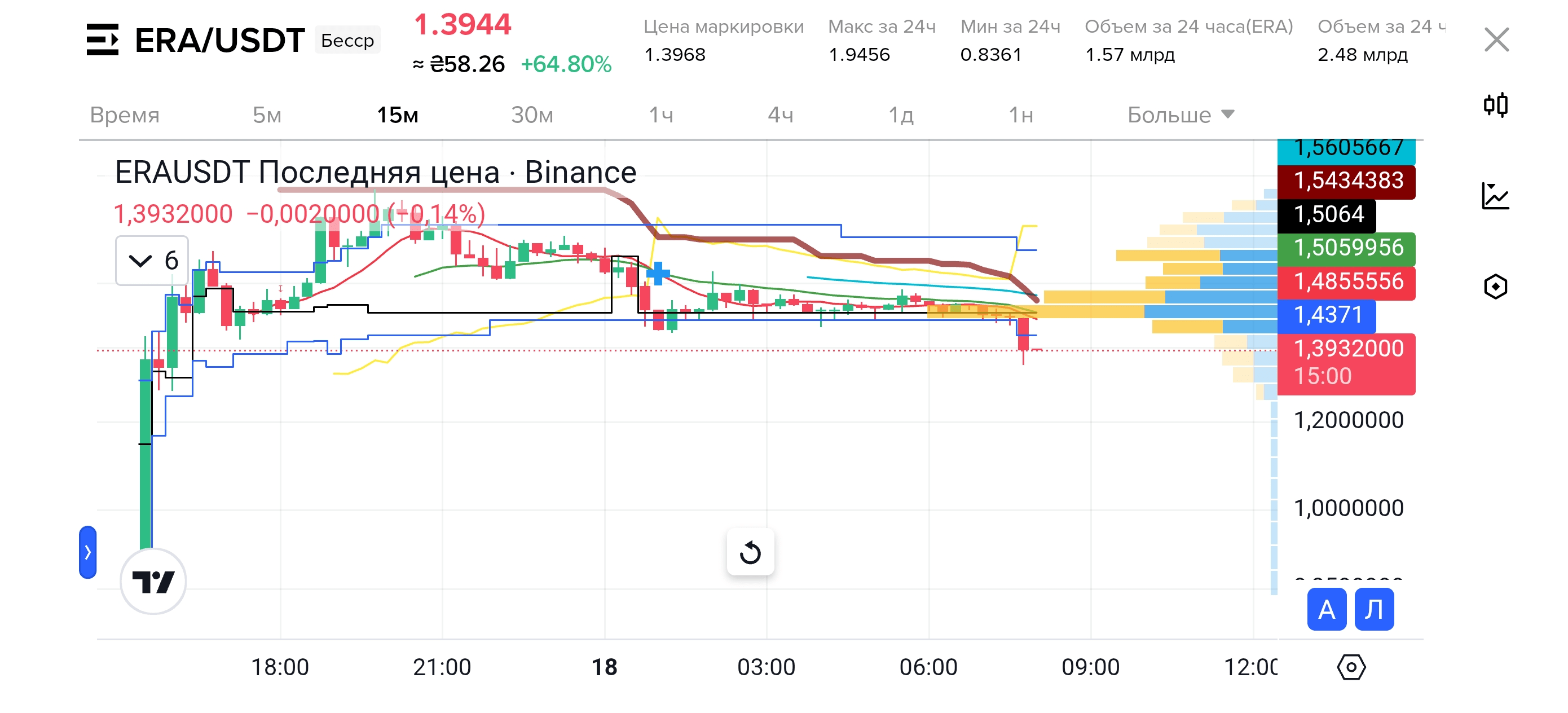1568x713 pixels.
Task: Click the 06:00 time axis label
Action: coord(928,667)
